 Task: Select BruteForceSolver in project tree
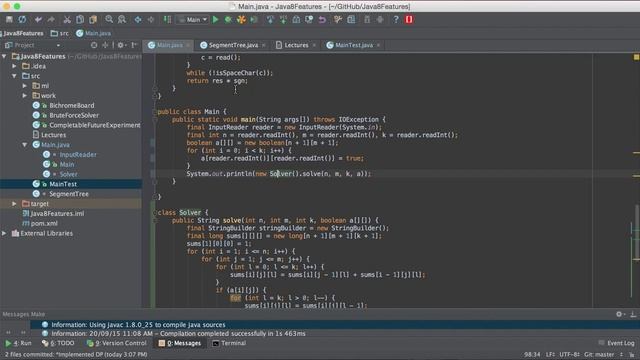click(x=74, y=115)
